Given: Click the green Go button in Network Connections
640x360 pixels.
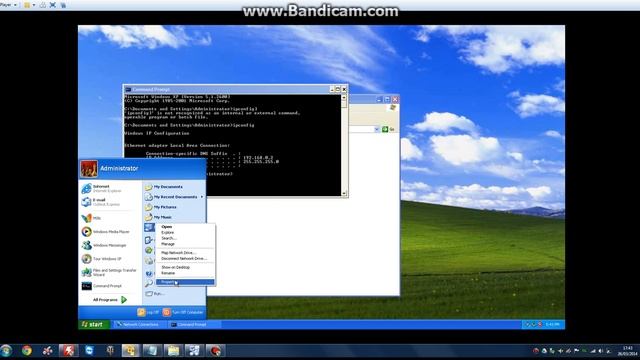Looking at the screenshot, I should click(x=385, y=129).
